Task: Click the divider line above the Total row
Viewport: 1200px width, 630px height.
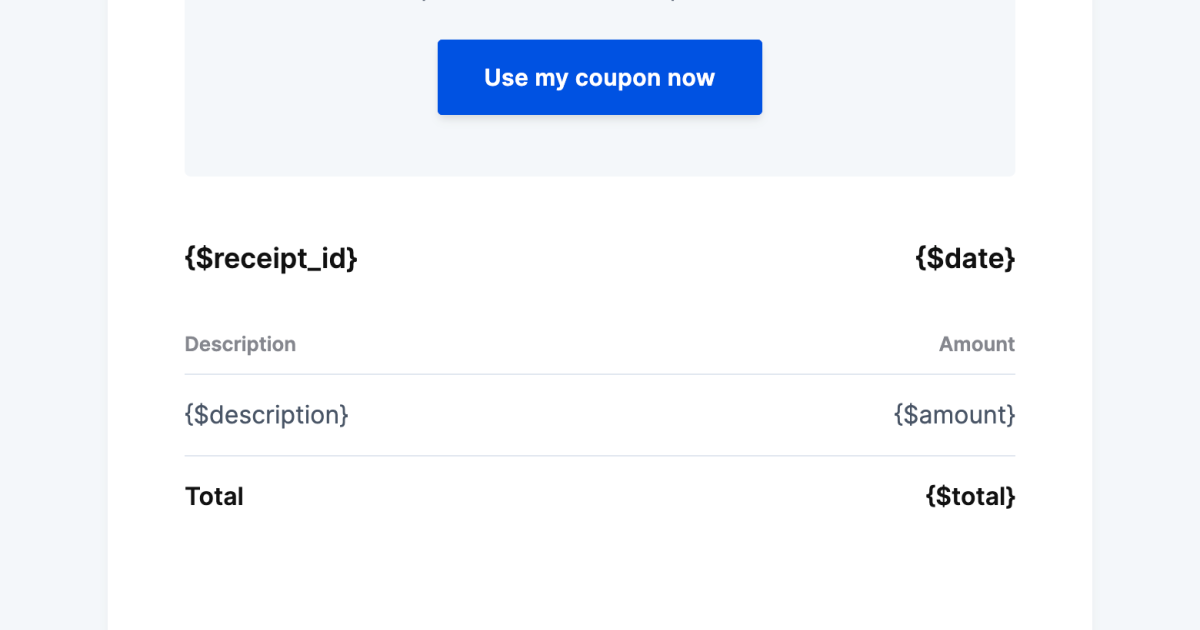Action: pyautogui.click(x=600, y=456)
